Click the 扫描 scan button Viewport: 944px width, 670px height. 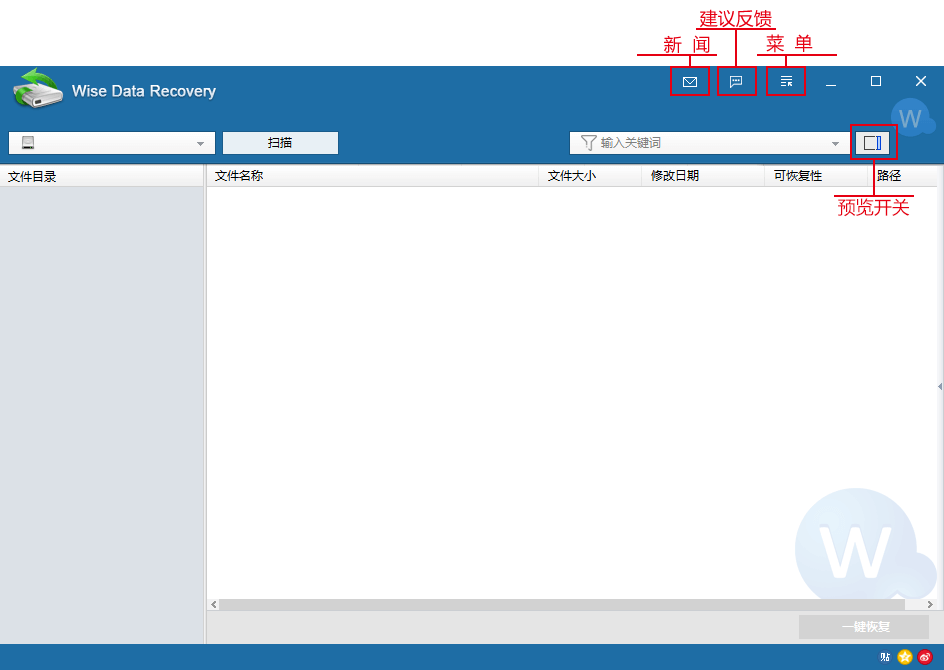point(280,143)
